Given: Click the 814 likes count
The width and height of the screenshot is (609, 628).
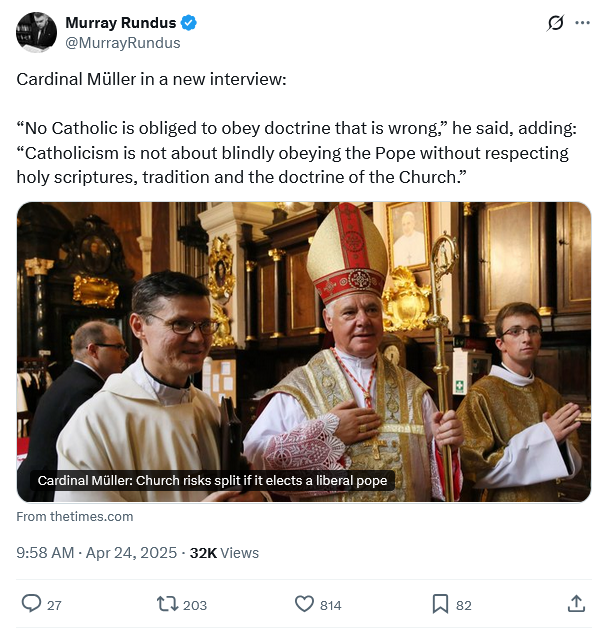Looking at the screenshot, I should point(330,605).
